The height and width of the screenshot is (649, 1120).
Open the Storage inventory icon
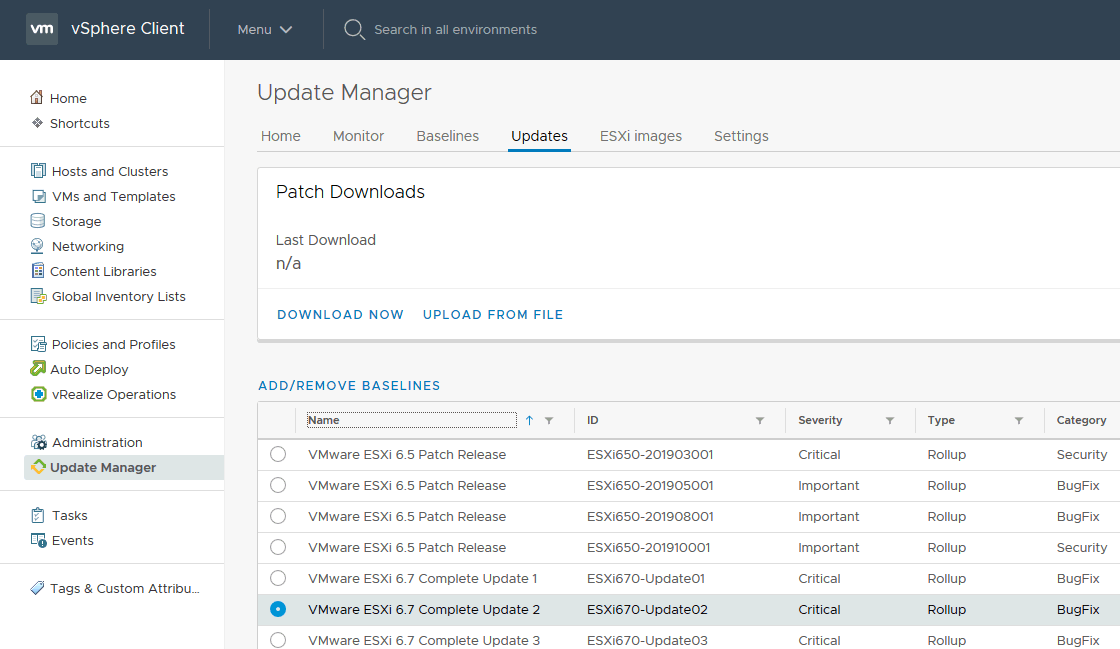coord(37,221)
